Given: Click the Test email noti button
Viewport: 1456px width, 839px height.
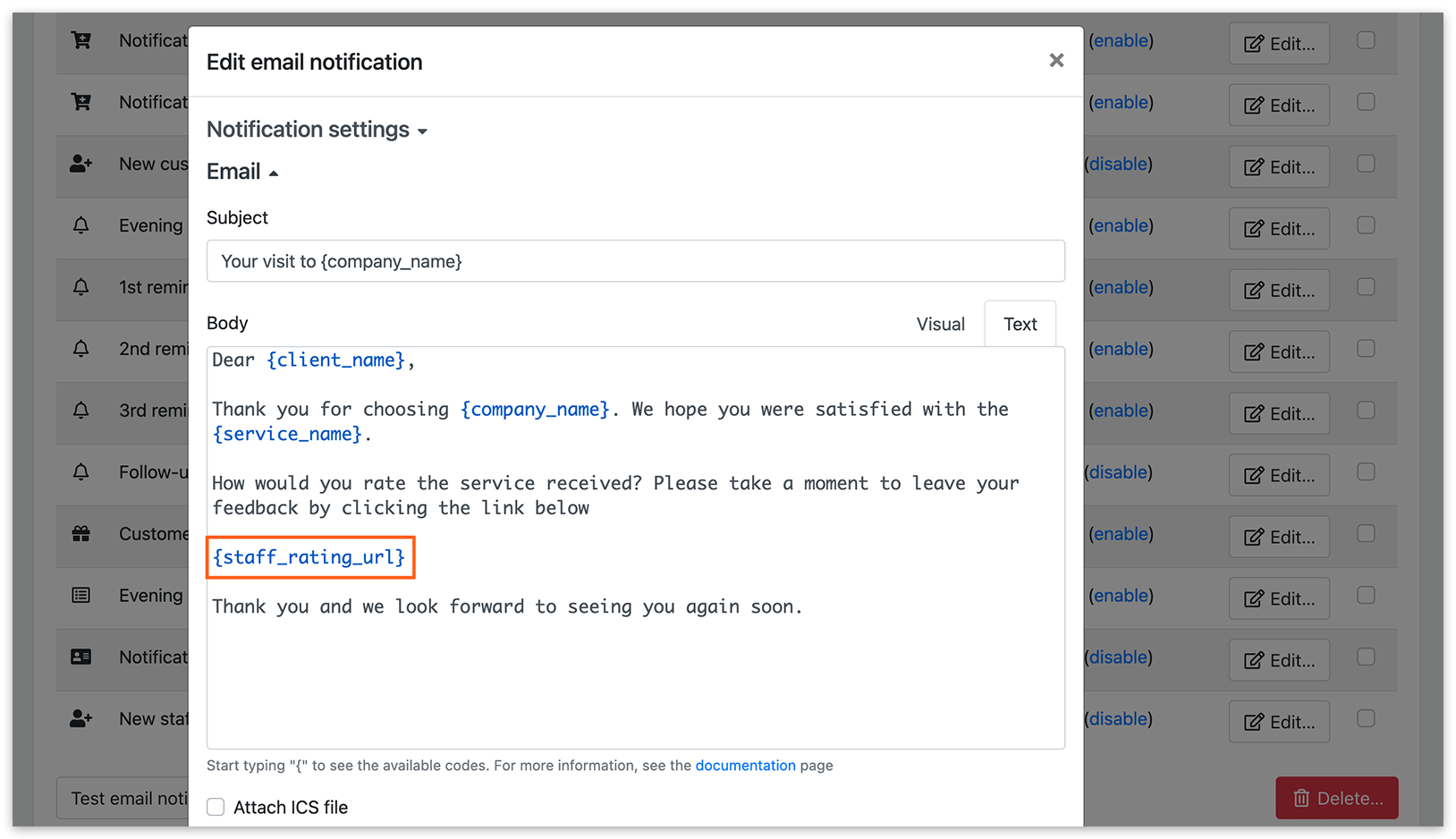Looking at the screenshot, I should (x=123, y=798).
